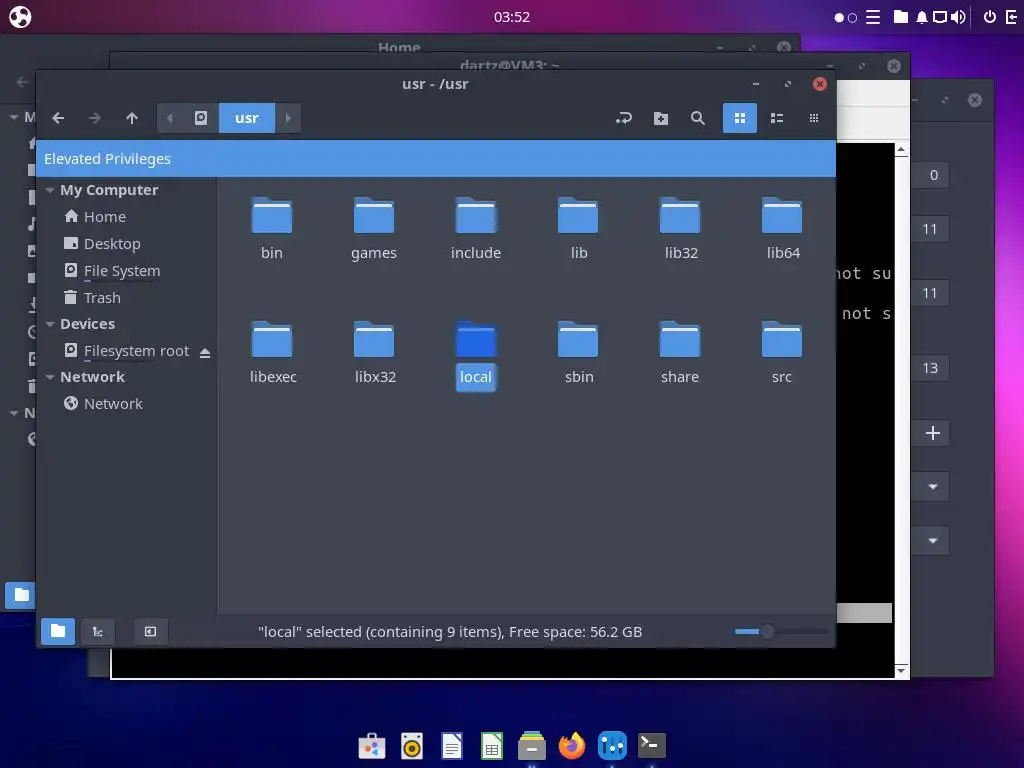Select the lib32 folder
Image resolution: width=1024 pixels, height=768 pixels.
coord(680,229)
